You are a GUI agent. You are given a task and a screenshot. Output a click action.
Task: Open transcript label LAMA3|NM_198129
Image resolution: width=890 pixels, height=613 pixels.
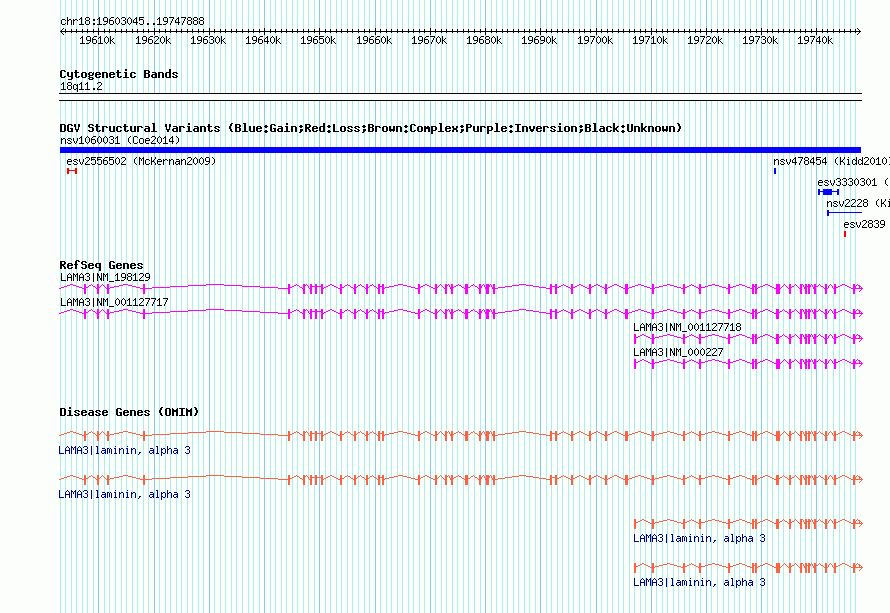[x=106, y=277]
